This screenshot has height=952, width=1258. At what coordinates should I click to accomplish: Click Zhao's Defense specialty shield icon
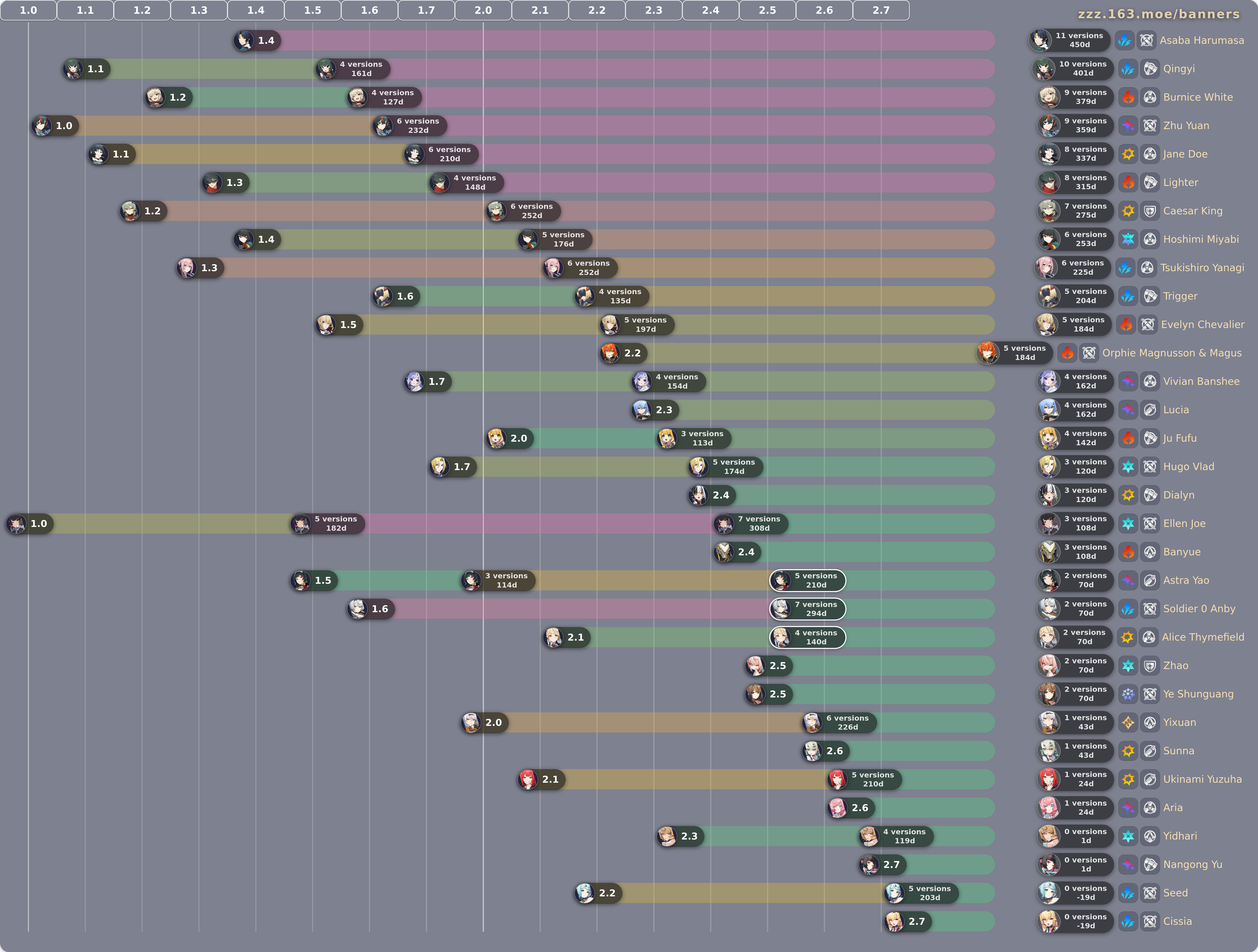(1150, 665)
